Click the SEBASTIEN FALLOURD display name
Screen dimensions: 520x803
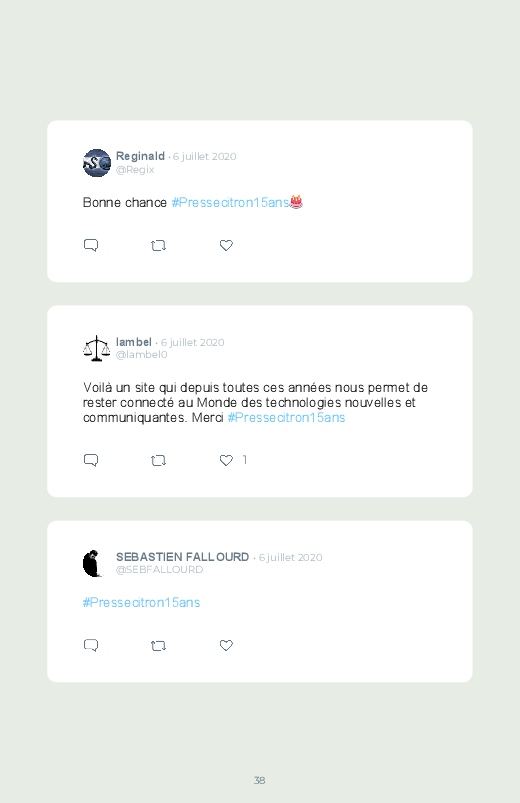(182, 557)
